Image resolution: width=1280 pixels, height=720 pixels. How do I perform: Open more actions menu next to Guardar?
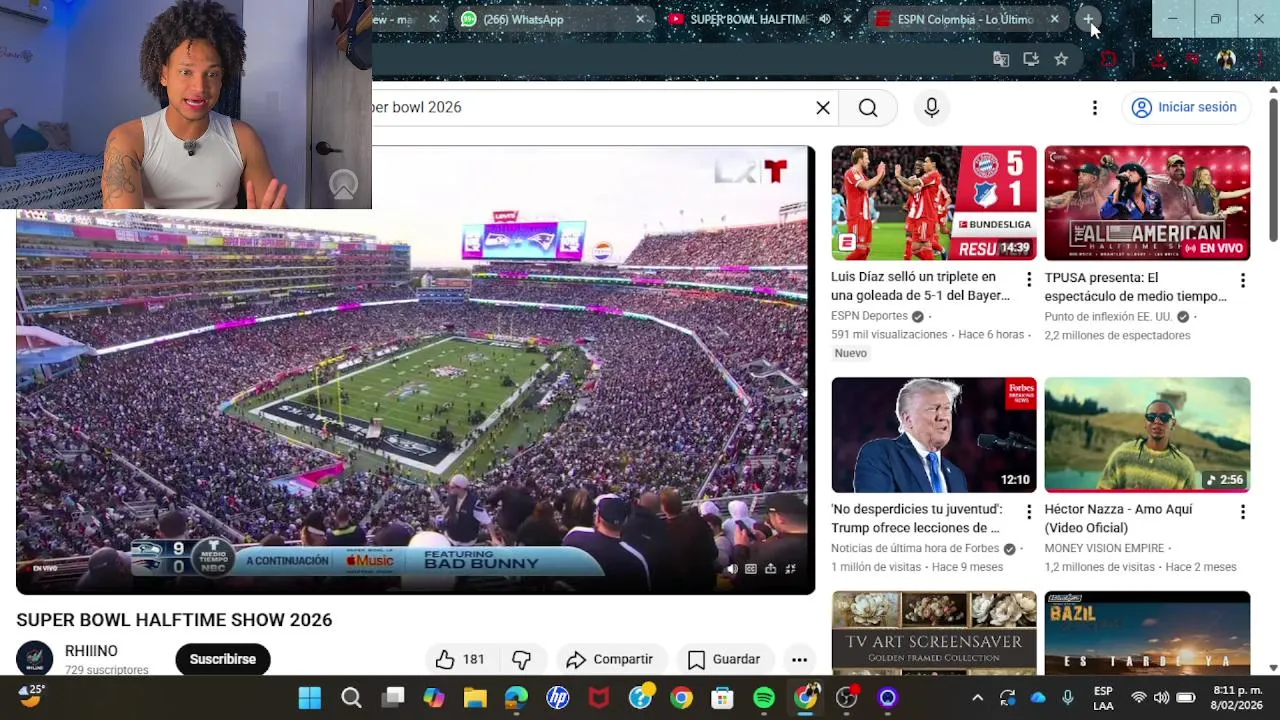[799, 659]
